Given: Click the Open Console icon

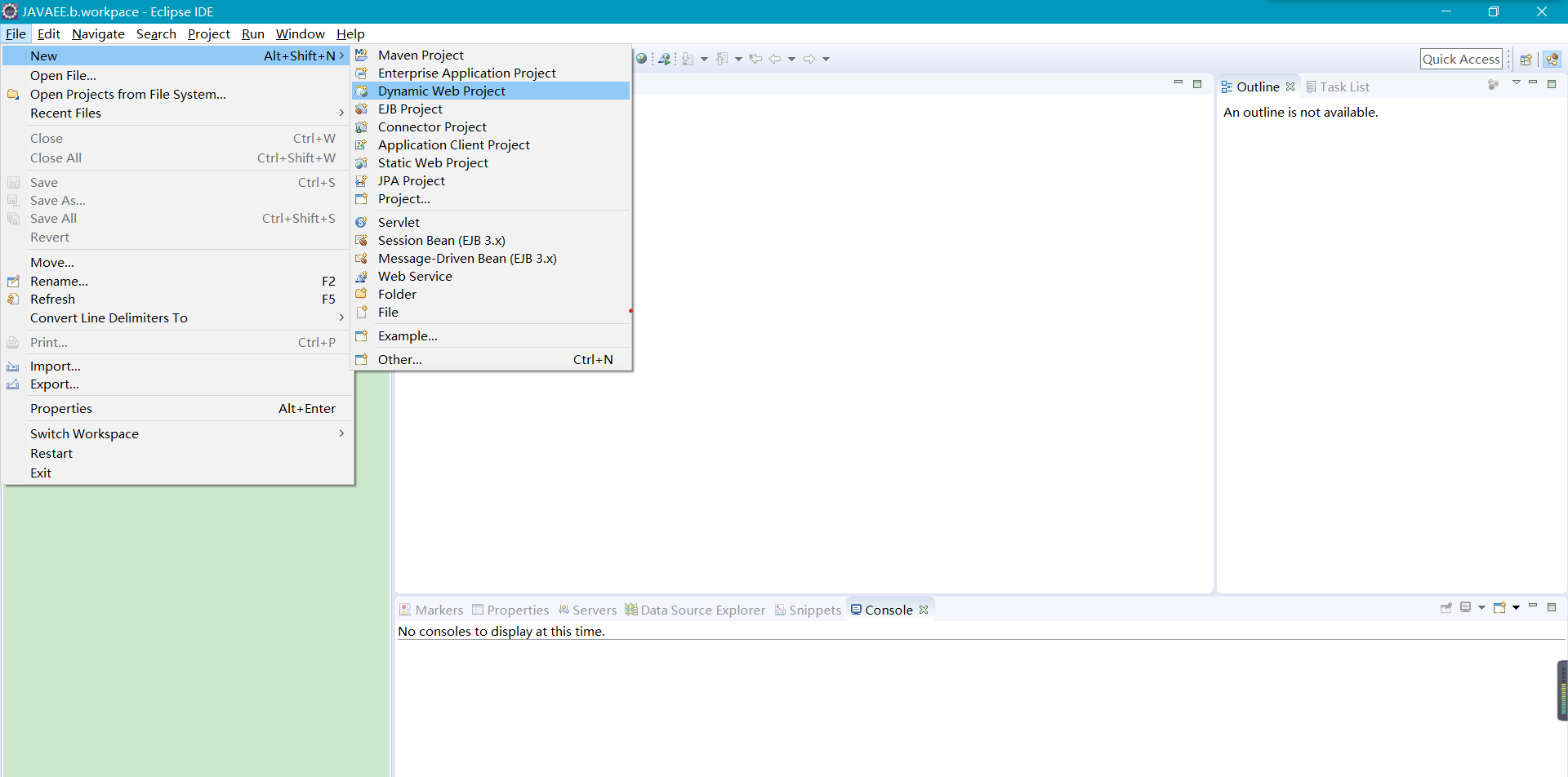Looking at the screenshot, I should 1499,608.
